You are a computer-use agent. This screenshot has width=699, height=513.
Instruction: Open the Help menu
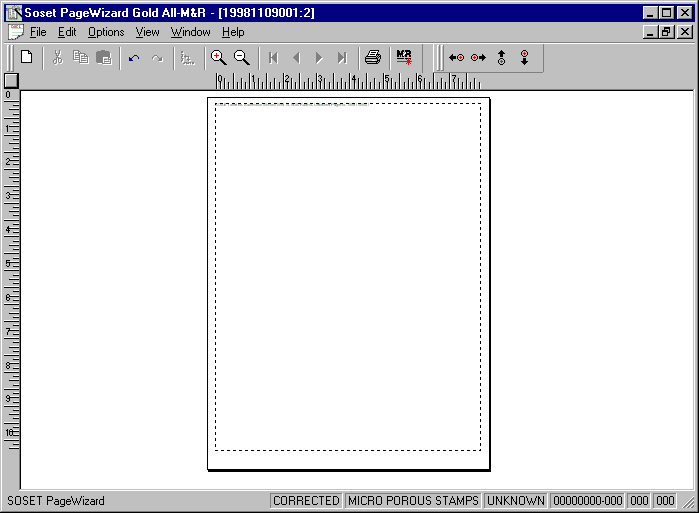(233, 32)
